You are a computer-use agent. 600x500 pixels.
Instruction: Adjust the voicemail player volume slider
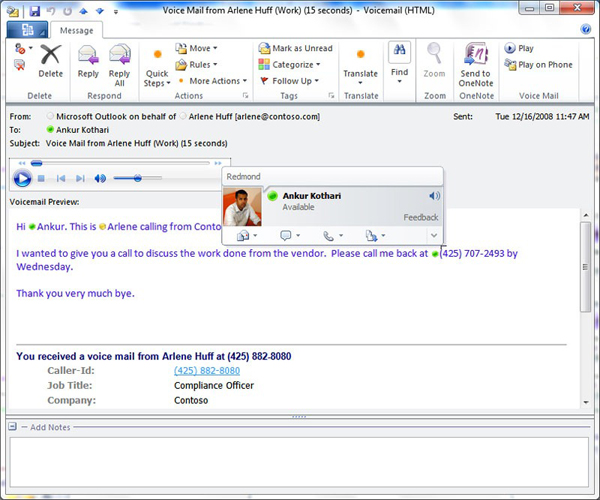point(138,178)
